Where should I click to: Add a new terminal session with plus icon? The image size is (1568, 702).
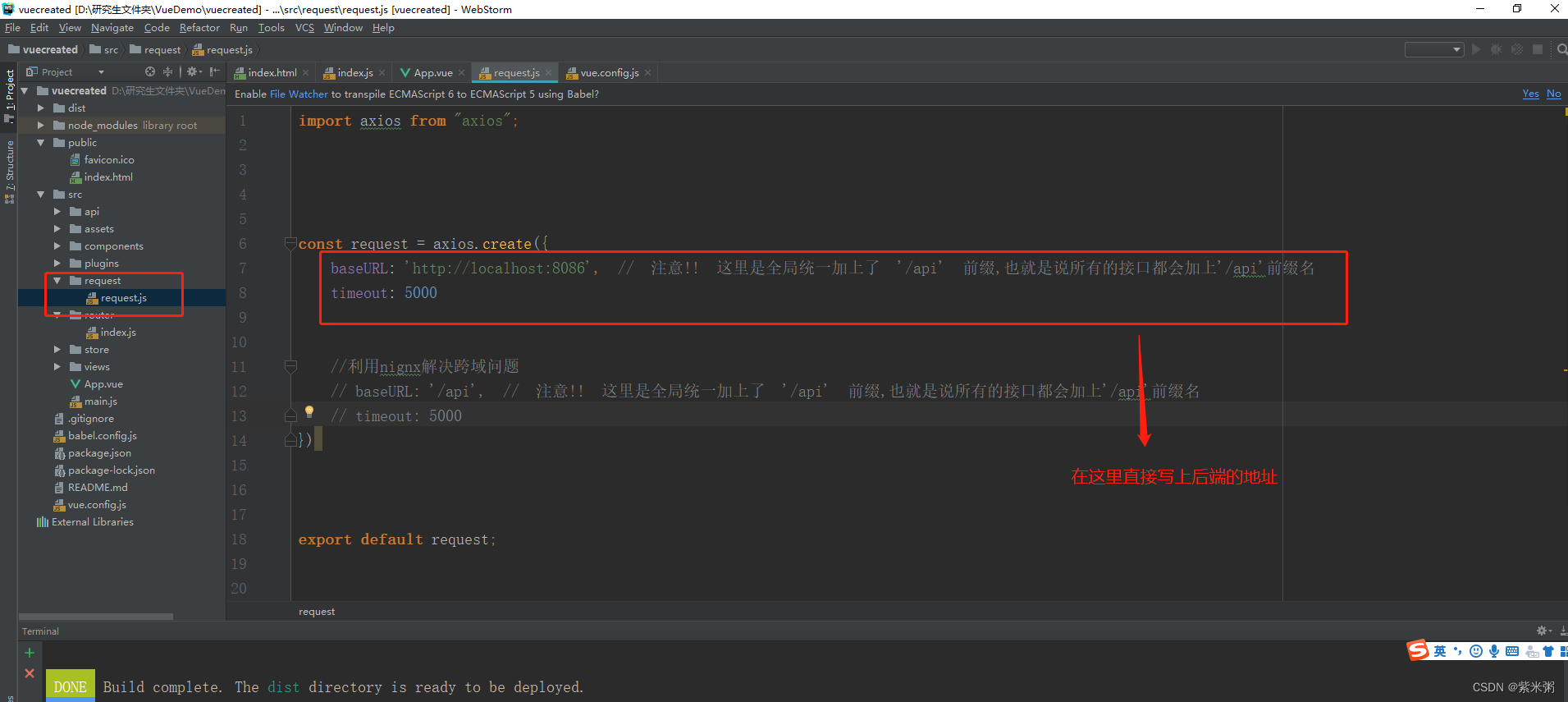(x=30, y=653)
